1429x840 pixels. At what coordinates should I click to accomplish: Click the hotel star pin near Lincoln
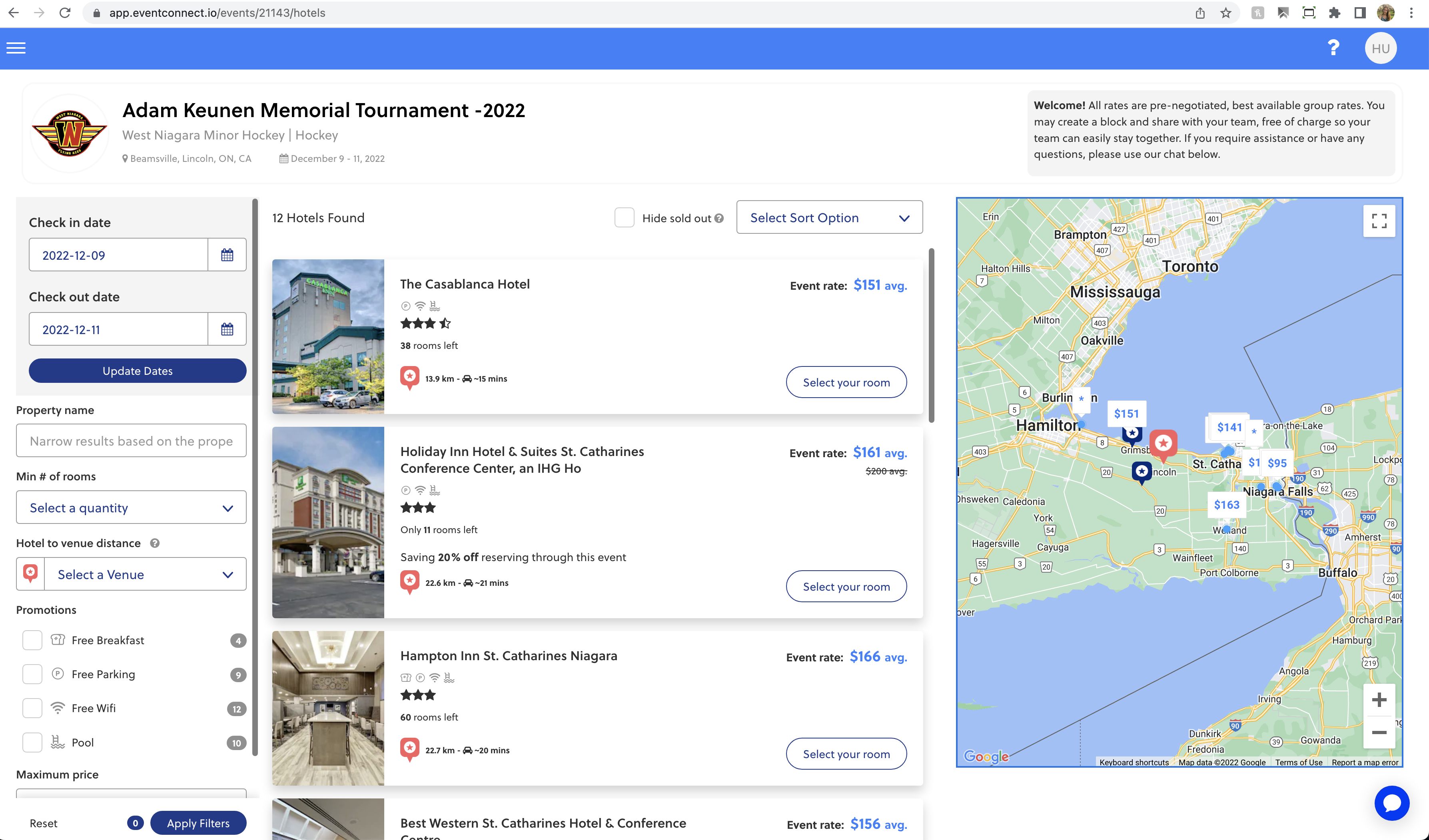[x=1142, y=472]
